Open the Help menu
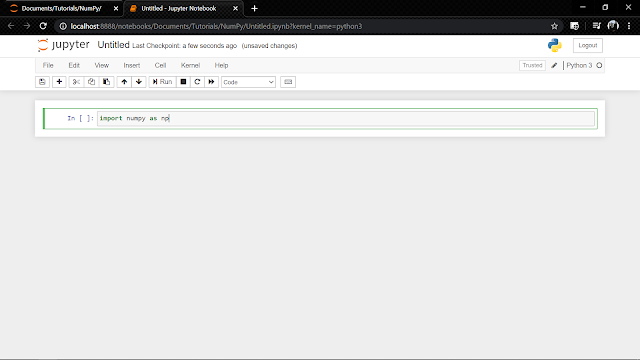This screenshot has height=360, width=640. [x=221, y=65]
